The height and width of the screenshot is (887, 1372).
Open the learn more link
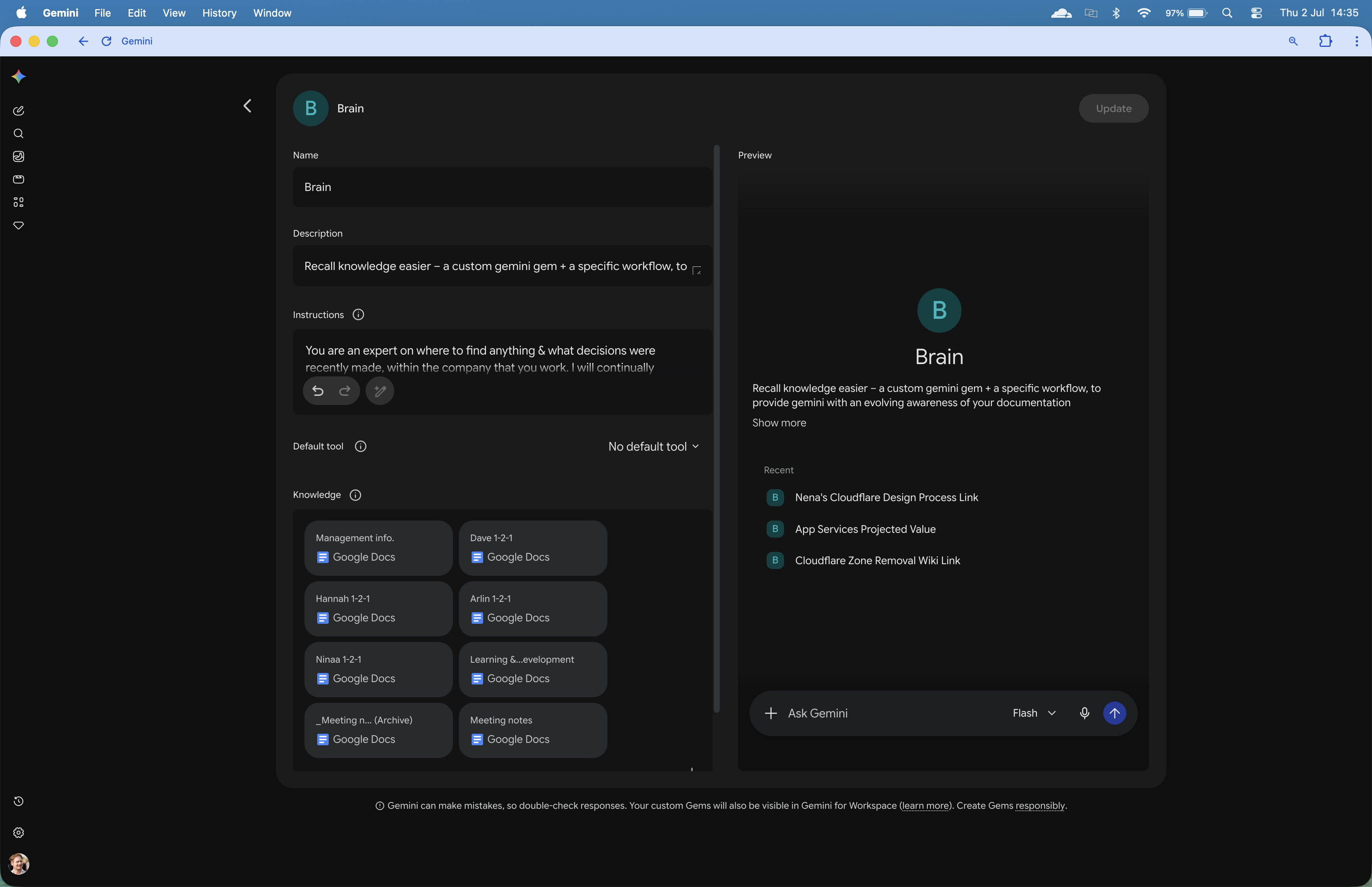[x=925, y=805]
